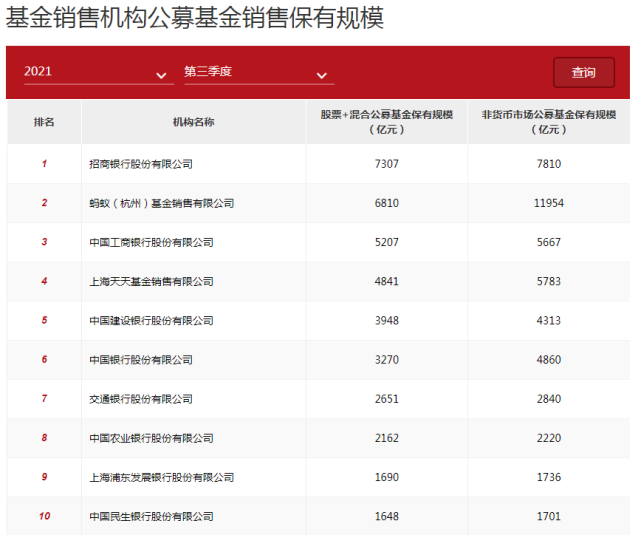Select value 11954 in 蚂蚁 row

(x=549, y=203)
